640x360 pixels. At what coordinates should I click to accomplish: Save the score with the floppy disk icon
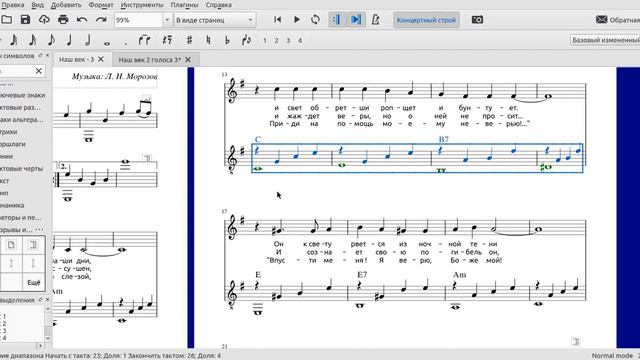[25, 20]
